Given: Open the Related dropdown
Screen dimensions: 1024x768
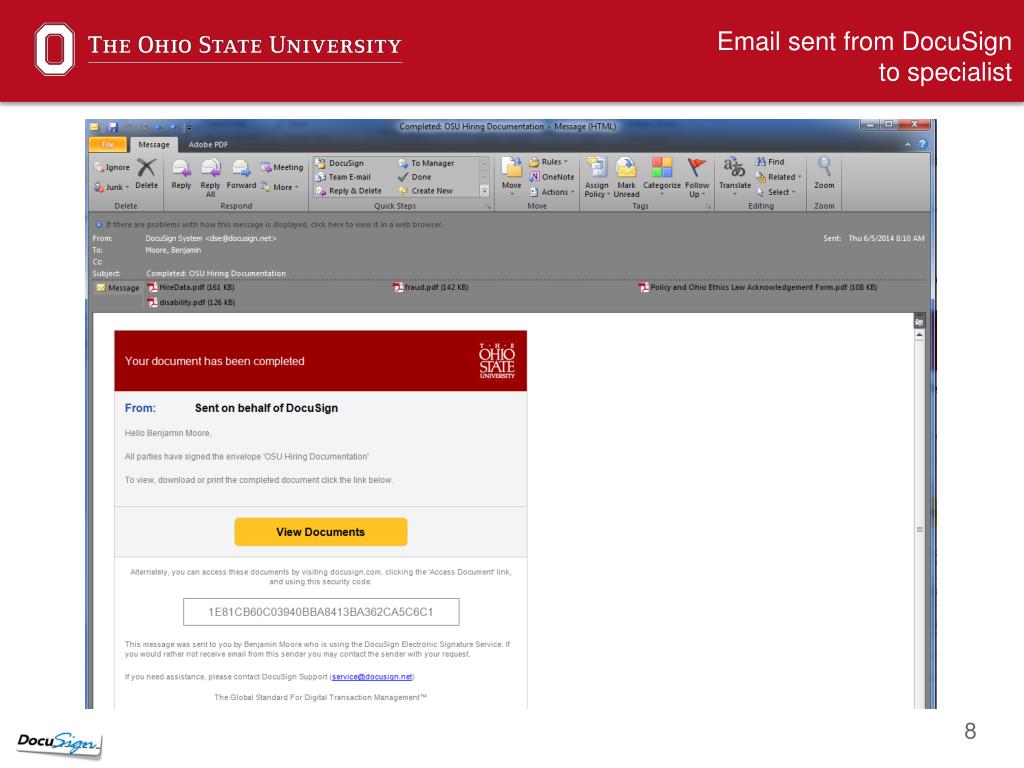Looking at the screenshot, I should coord(778,177).
